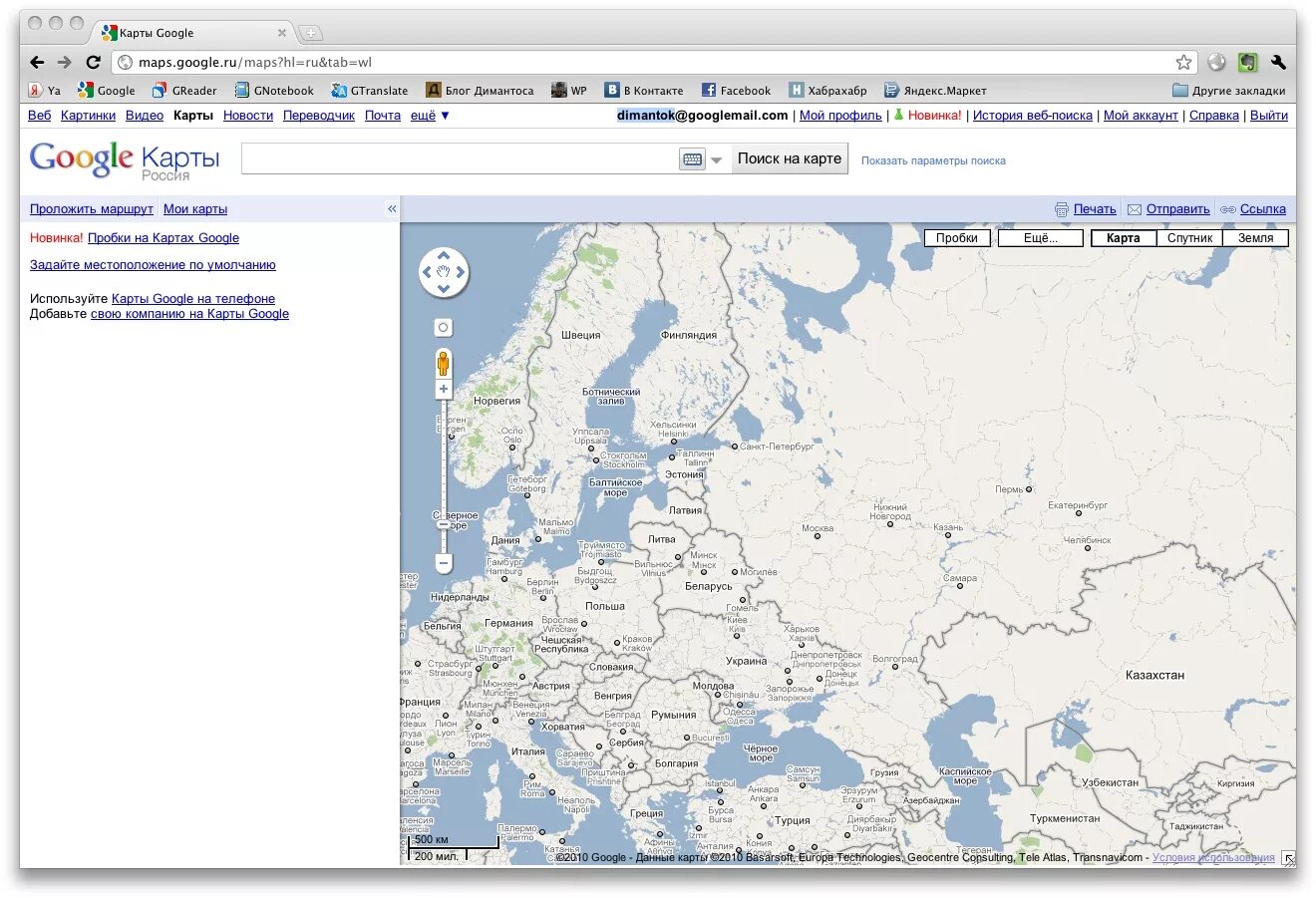Click the Street View pegman icon
The image size is (1316, 898).
click(x=444, y=363)
